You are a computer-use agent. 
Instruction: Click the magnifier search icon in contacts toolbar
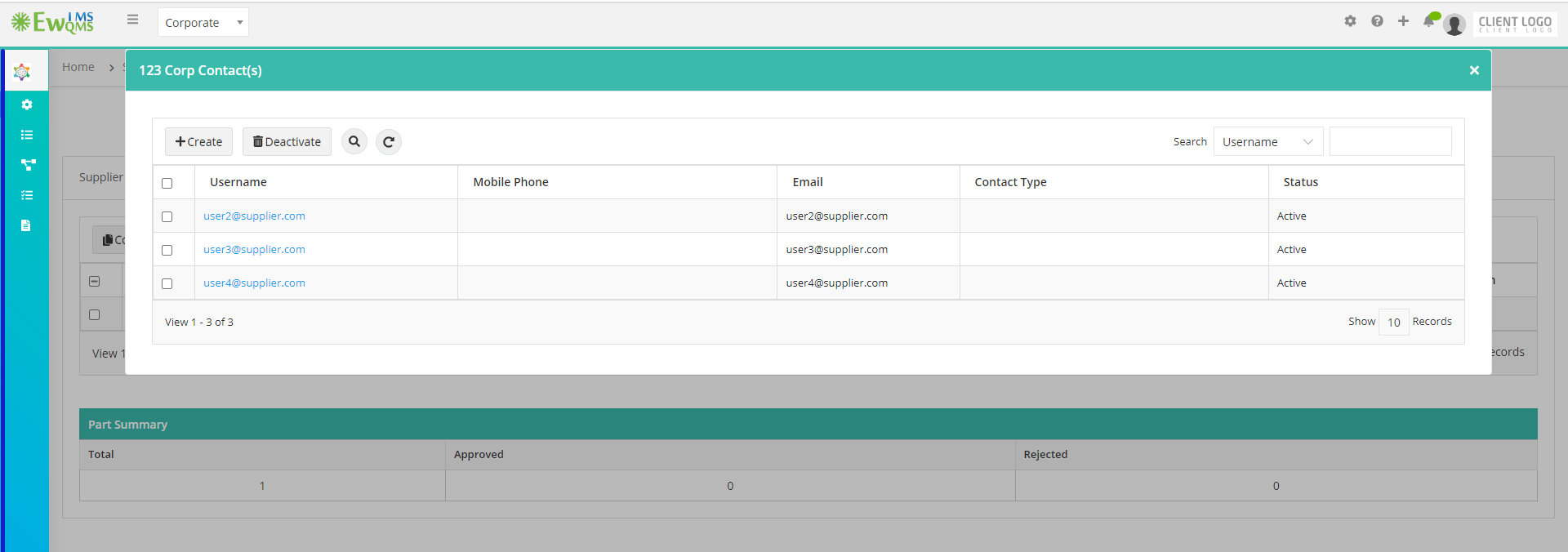pyautogui.click(x=354, y=141)
